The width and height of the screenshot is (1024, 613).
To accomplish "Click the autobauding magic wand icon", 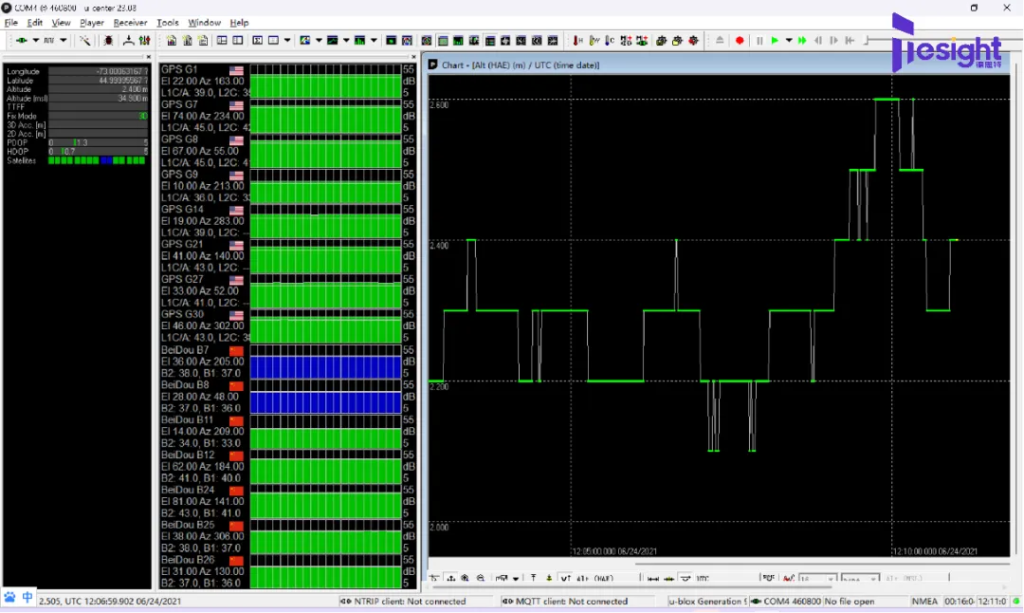I will pyautogui.click(x=85, y=40).
